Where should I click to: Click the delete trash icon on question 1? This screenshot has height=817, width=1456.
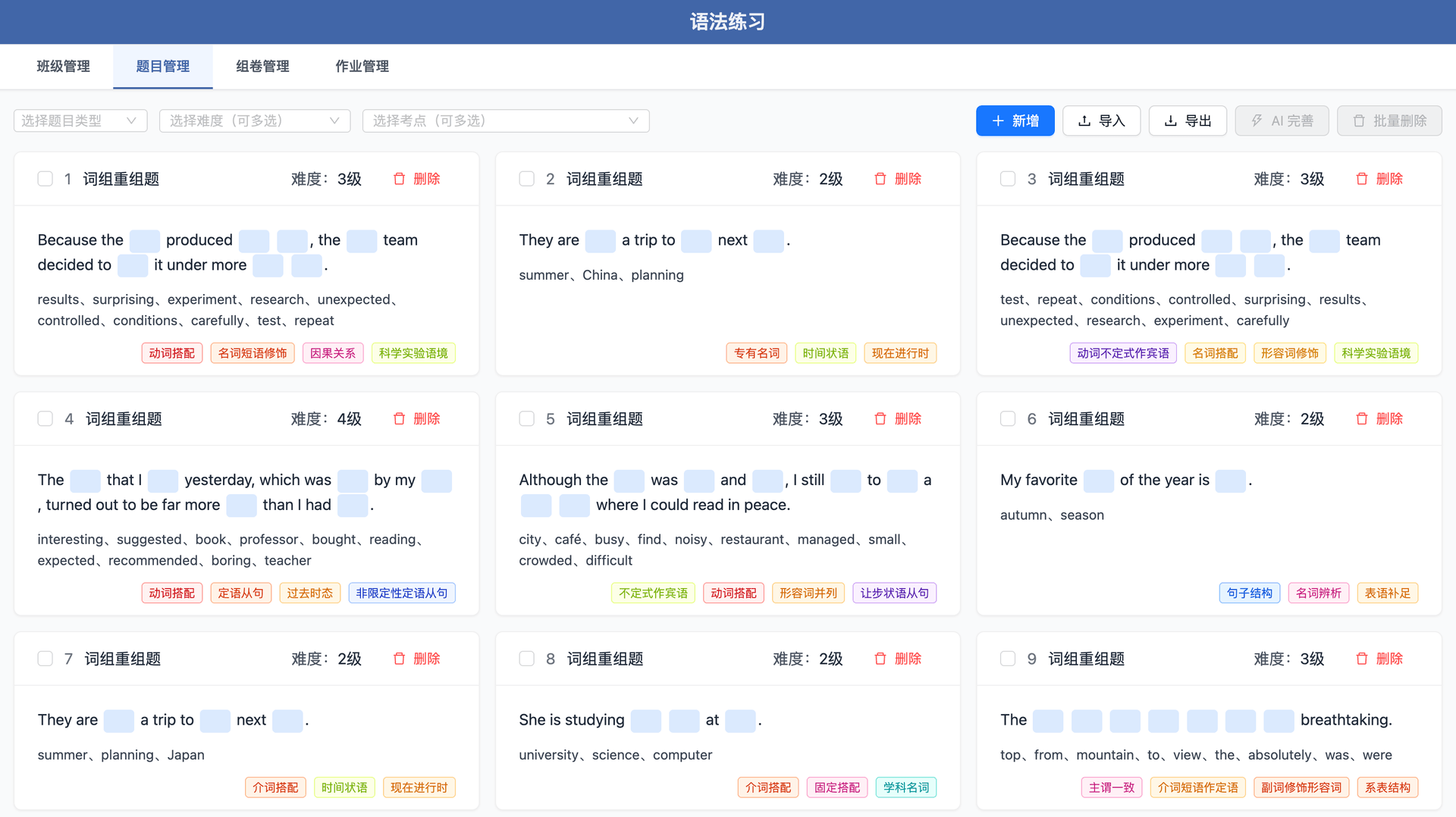(x=399, y=179)
